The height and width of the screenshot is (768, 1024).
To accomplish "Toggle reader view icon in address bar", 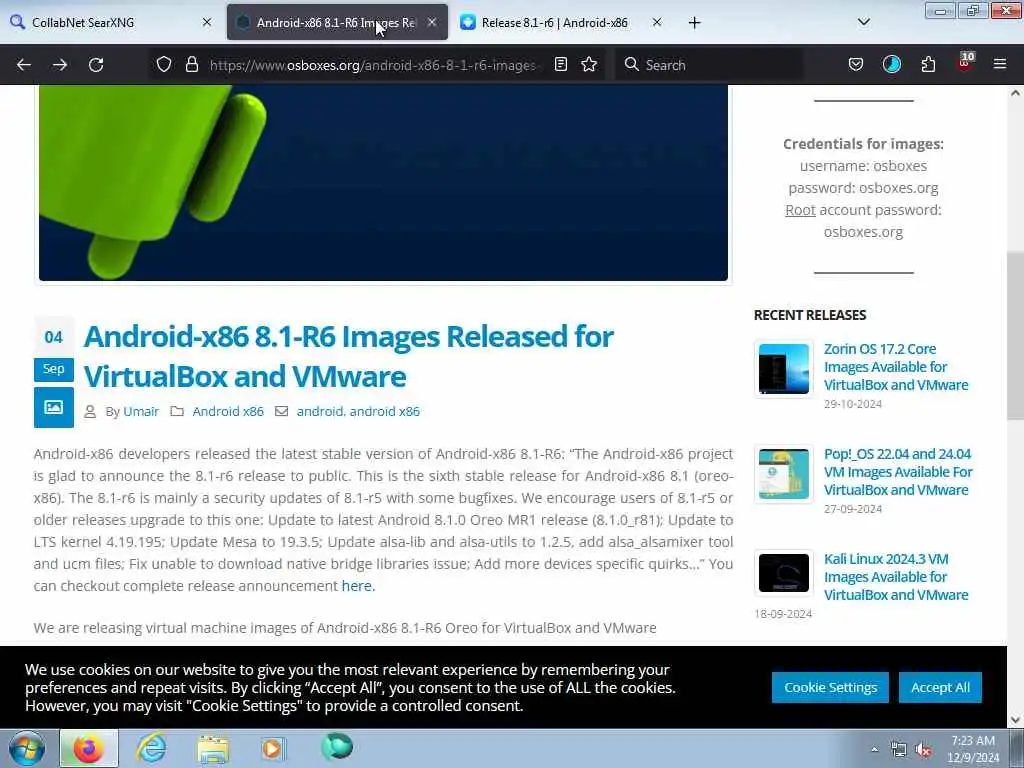I will click(x=561, y=65).
